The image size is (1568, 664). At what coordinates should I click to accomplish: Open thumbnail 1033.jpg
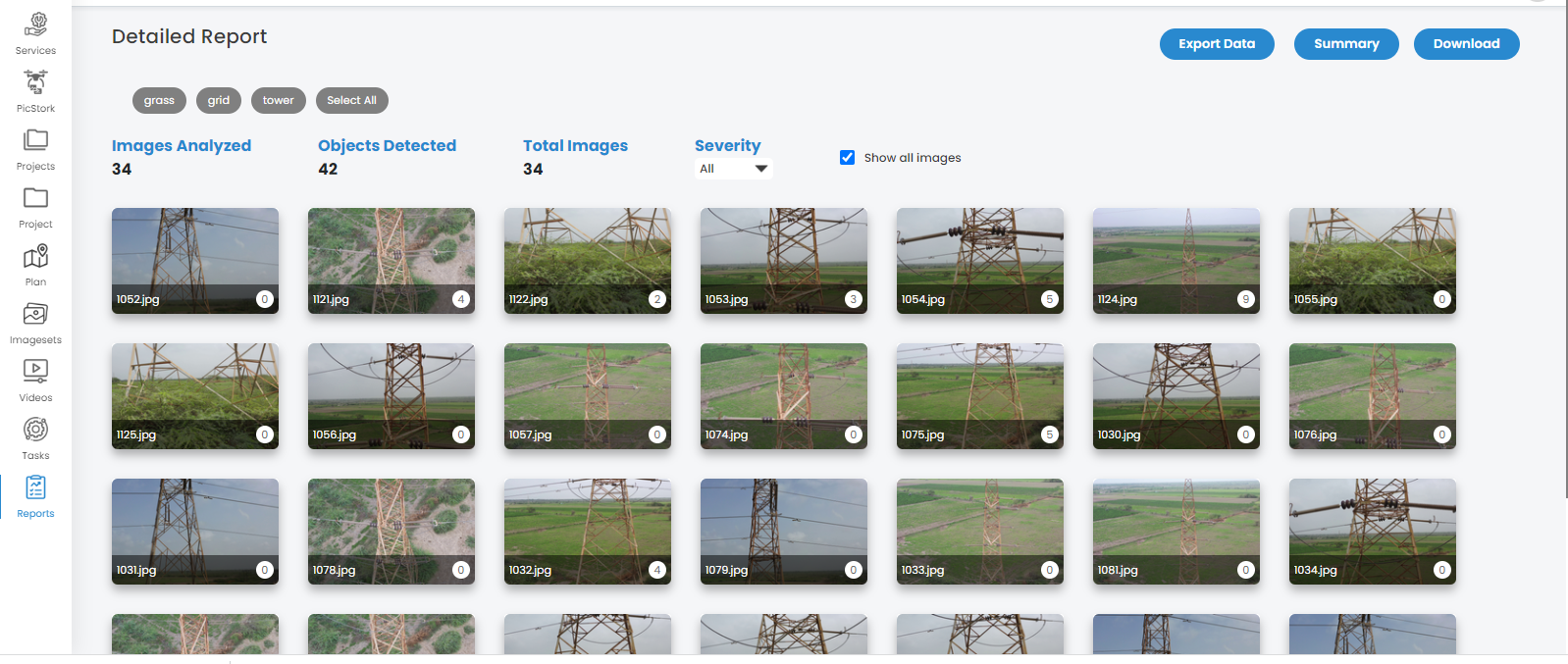[x=980, y=532]
